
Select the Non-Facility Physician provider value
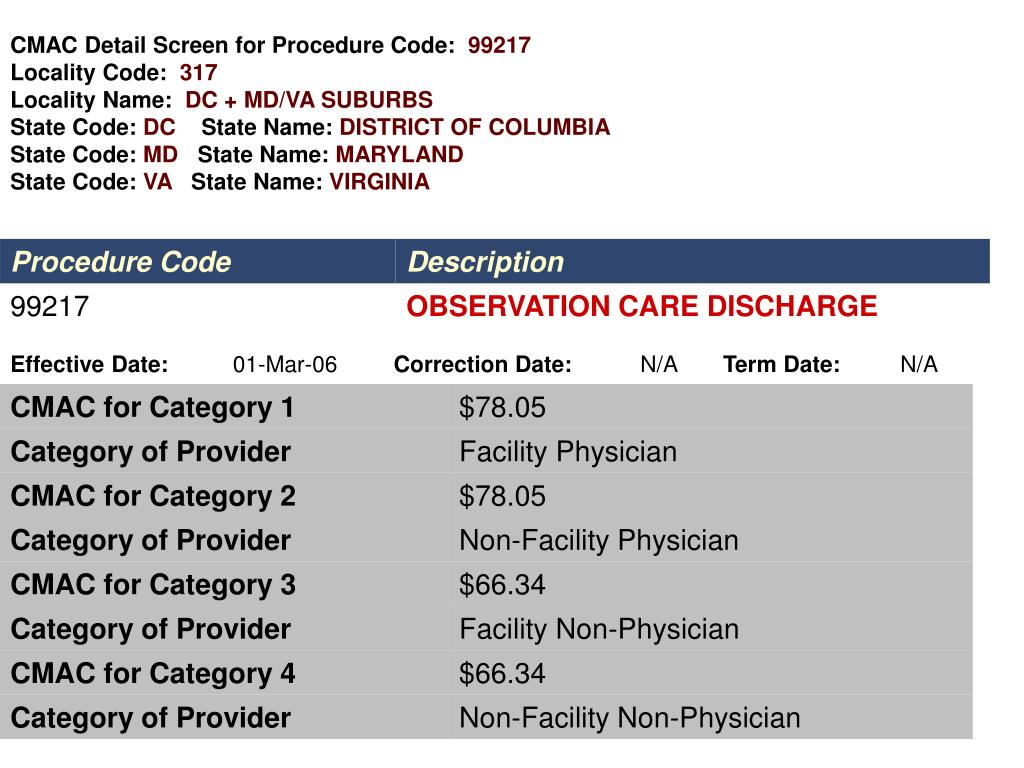(x=599, y=541)
